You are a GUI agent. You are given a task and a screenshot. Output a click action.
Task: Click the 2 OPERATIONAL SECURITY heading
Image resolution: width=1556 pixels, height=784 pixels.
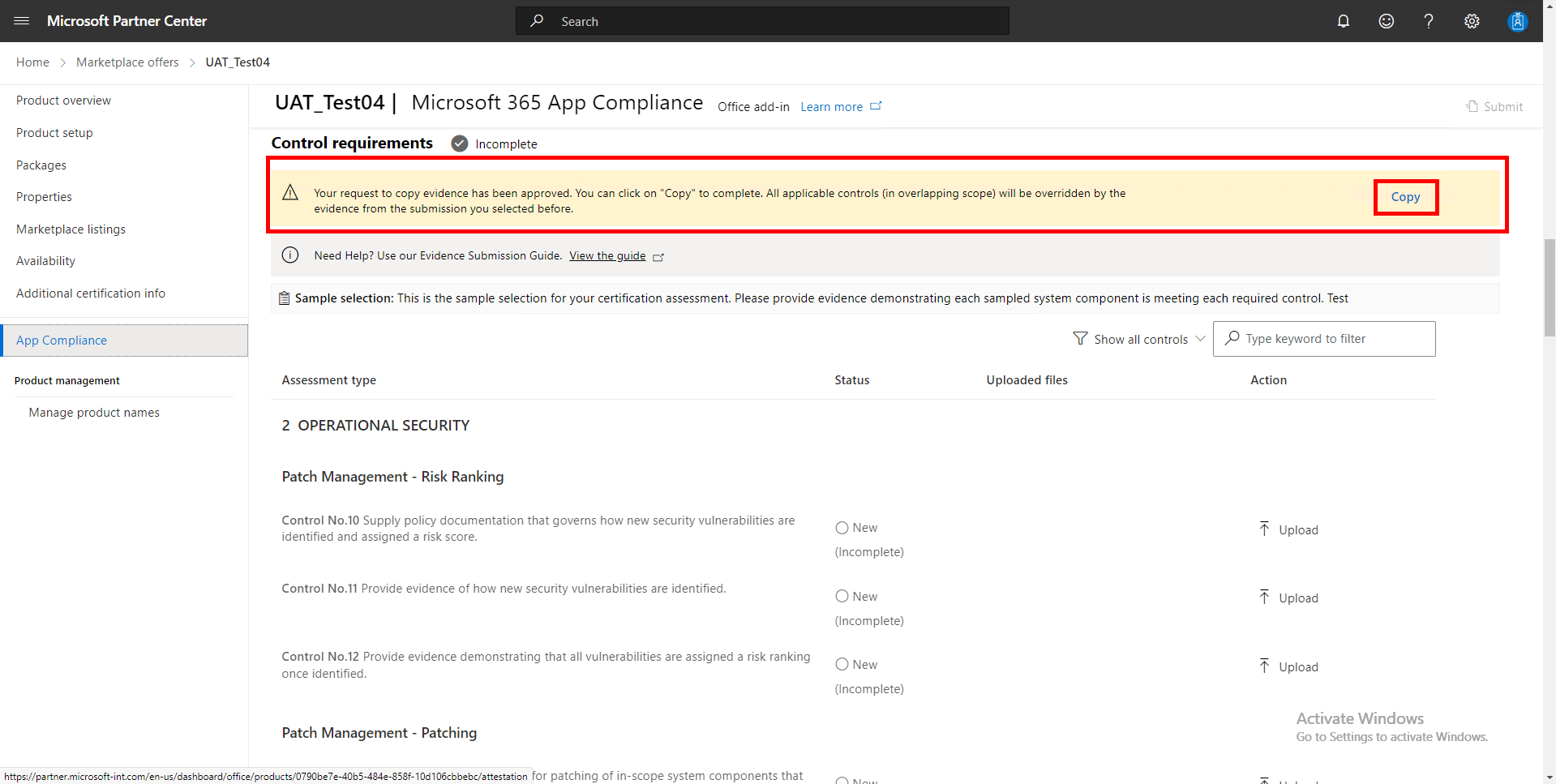click(x=375, y=426)
